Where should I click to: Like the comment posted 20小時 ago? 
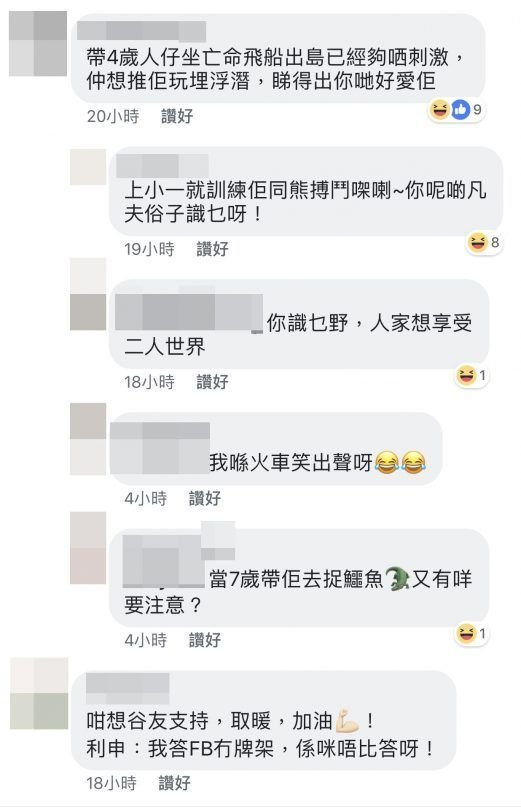[x=177, y=116]
